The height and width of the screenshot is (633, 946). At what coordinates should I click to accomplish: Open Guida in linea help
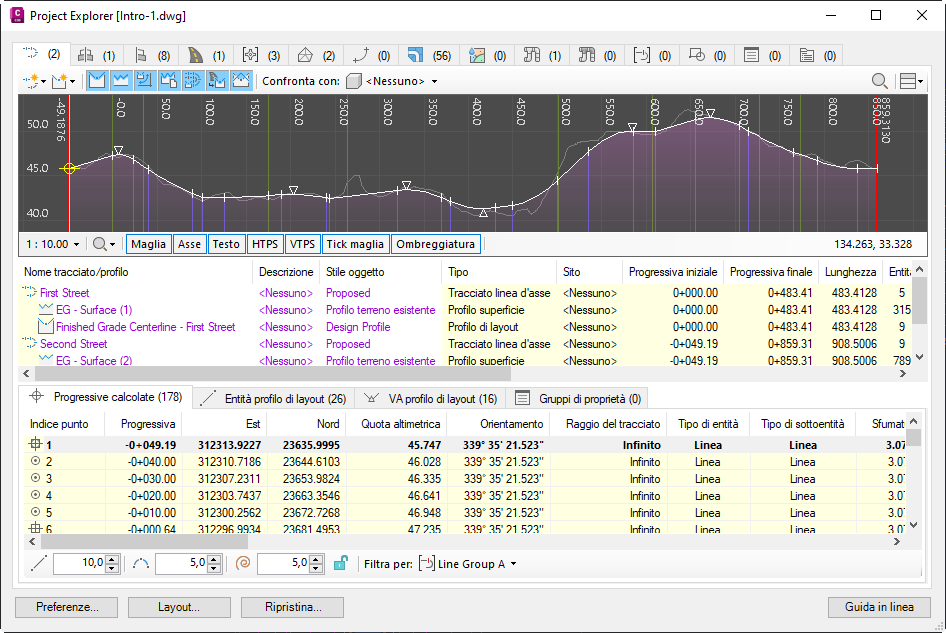click(879, 607)
